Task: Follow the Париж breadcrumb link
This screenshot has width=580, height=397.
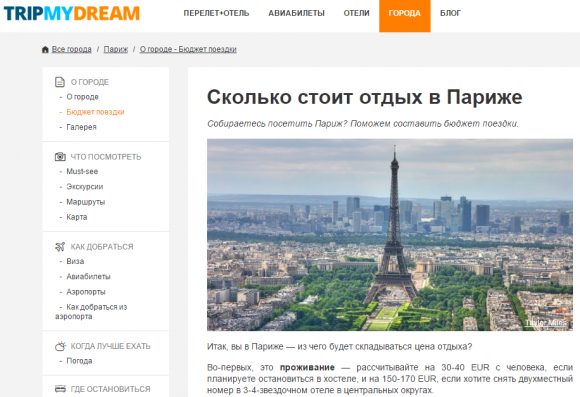Action: coord(116,49)
